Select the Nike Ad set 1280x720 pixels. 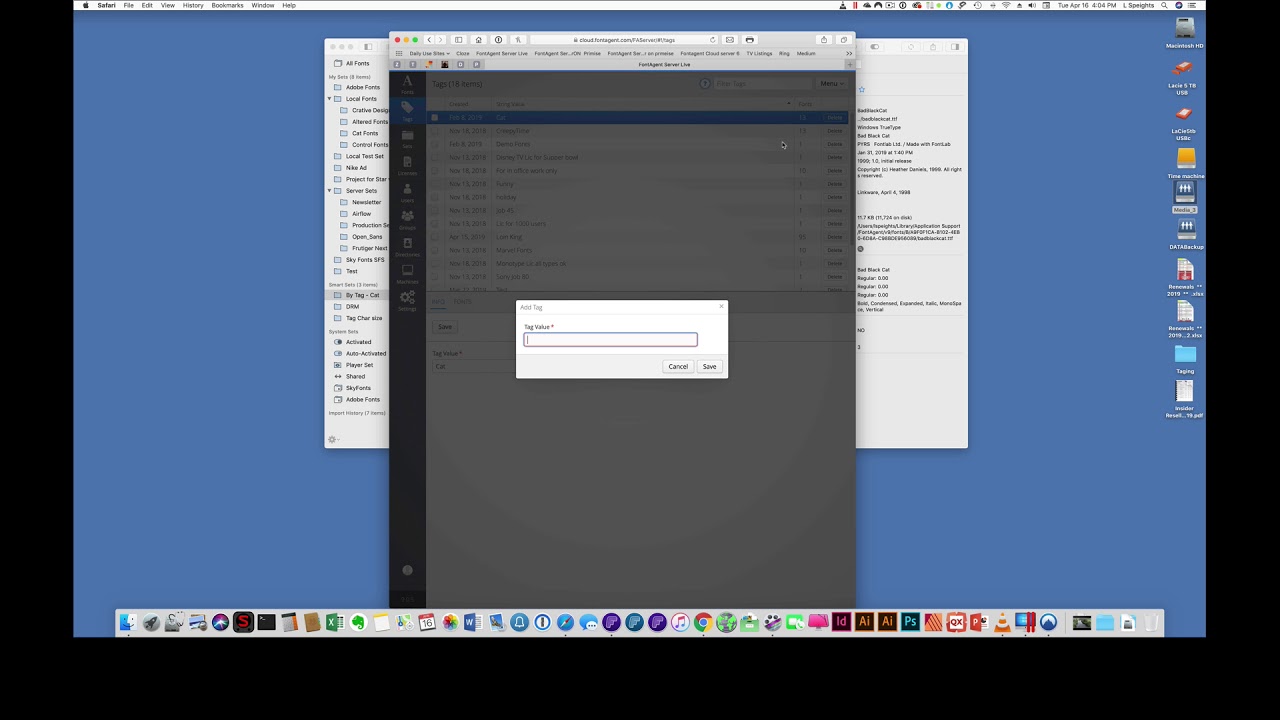tap(356, 168)
